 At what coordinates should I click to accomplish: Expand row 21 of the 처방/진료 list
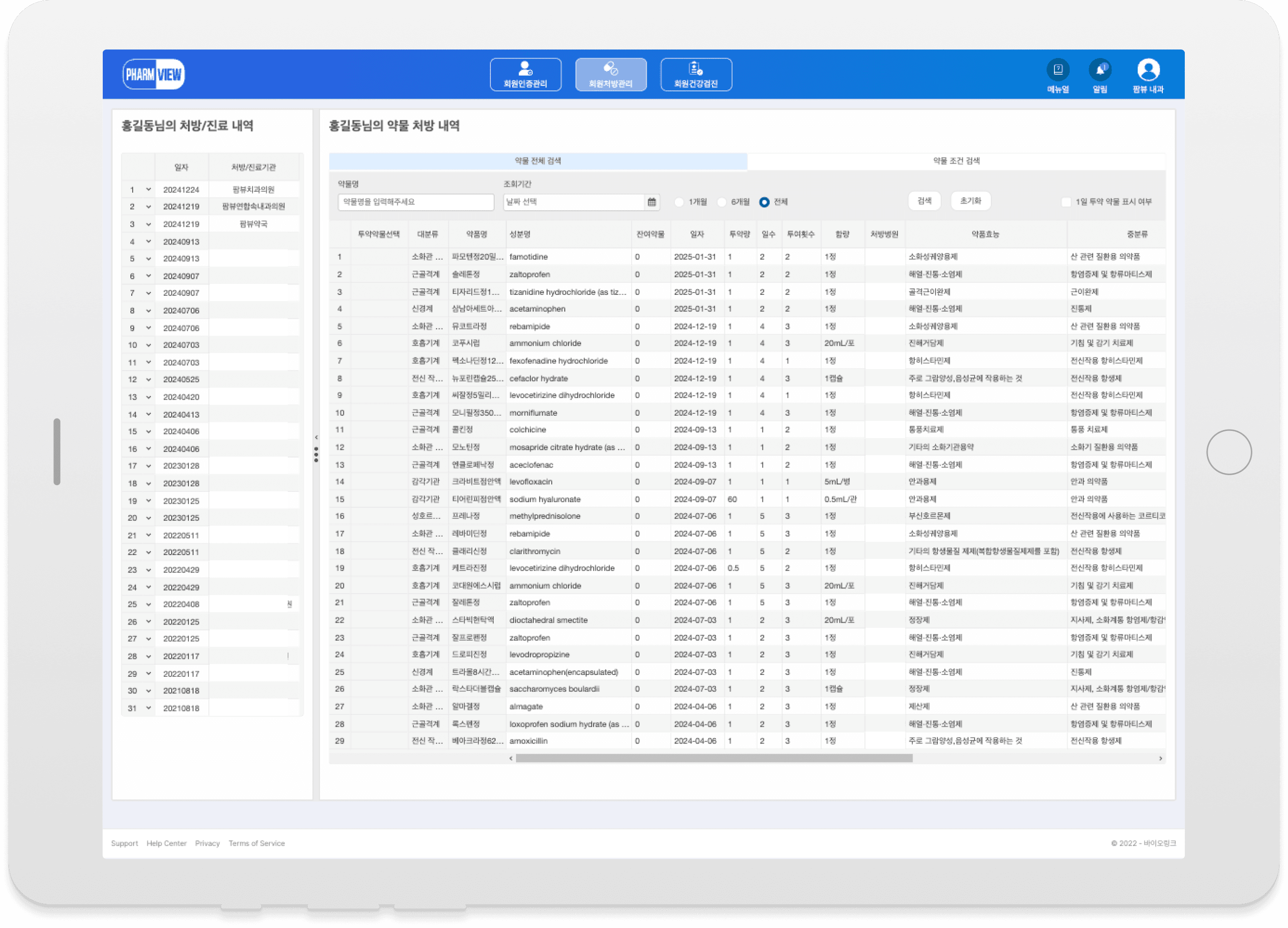pos(148,535)
